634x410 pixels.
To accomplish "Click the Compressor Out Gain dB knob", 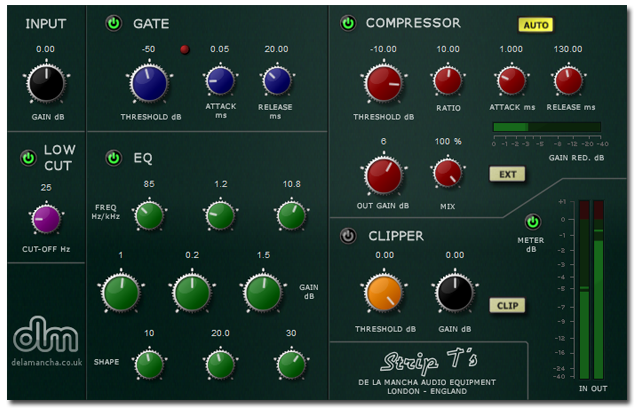I will point(383,176).
